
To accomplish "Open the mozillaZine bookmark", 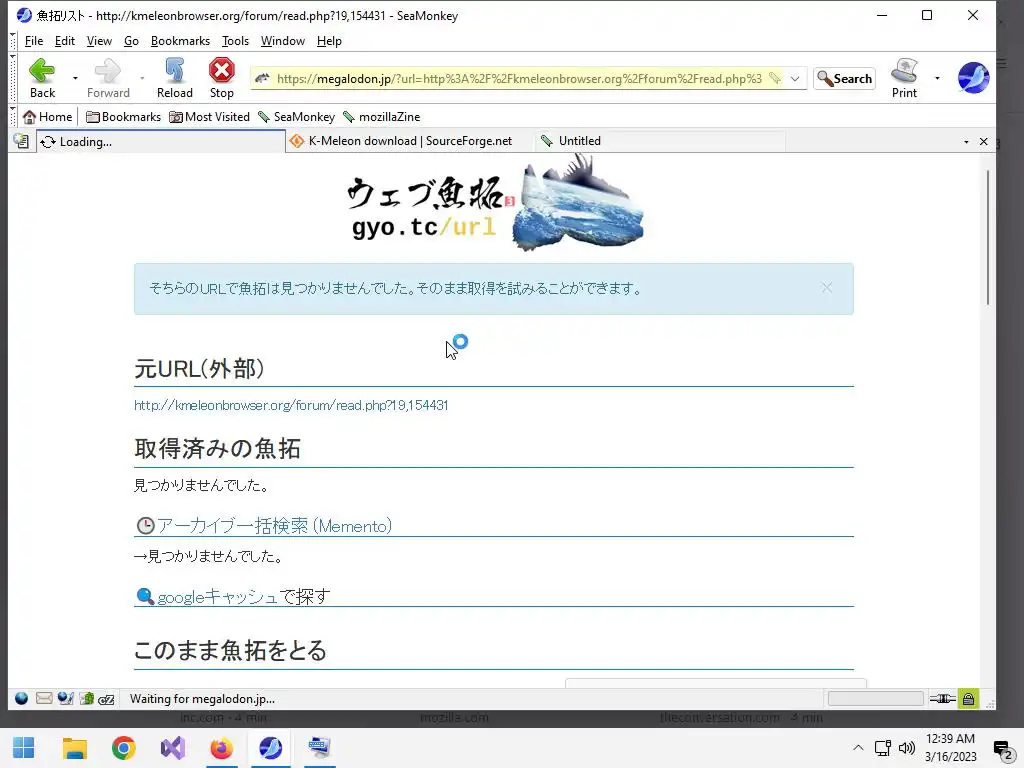I will click(x=382, y=117).
